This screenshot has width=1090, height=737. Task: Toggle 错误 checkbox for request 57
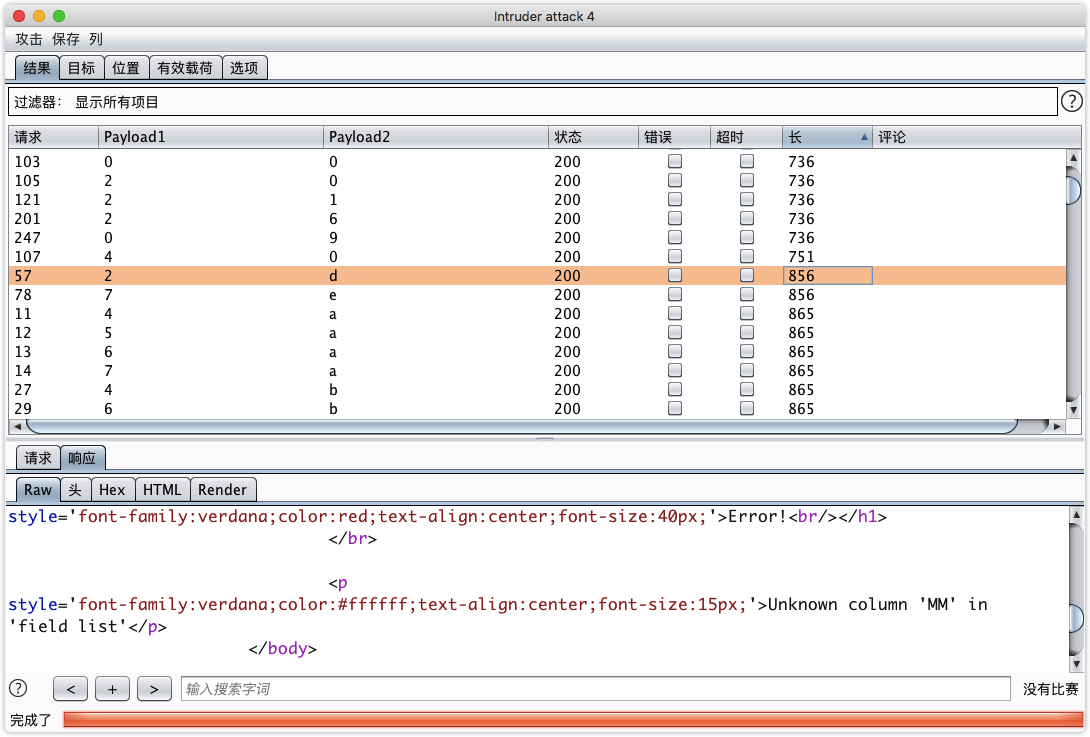pos(675,275)
